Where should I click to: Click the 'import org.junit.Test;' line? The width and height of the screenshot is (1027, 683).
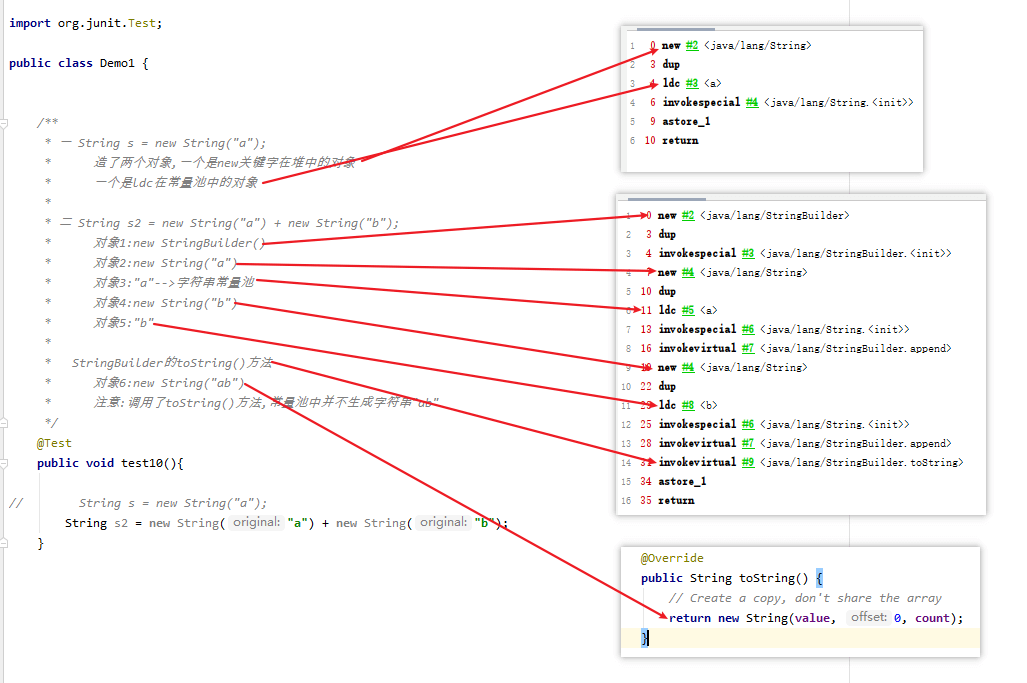click(86, 23)
